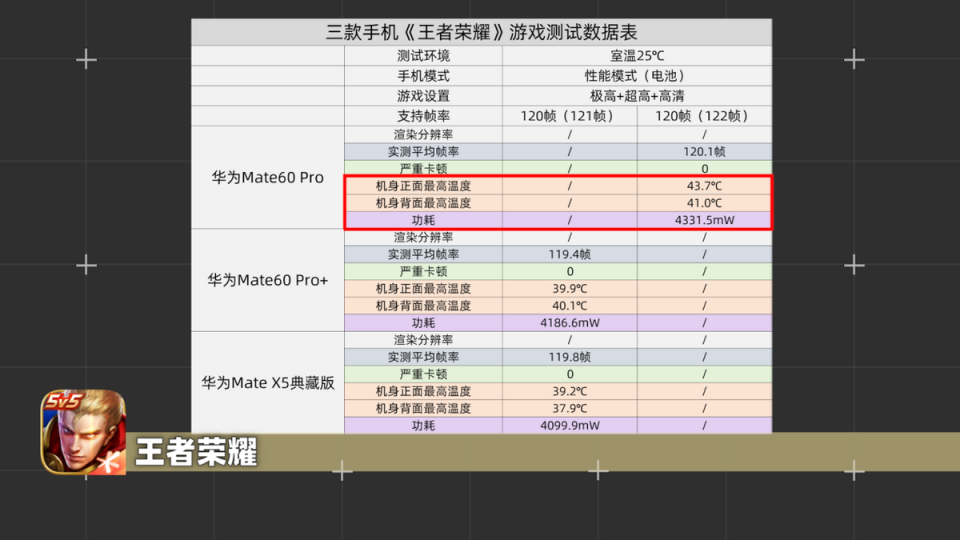Select the 测试环境 row label
The width and height of the screenshot is (960, 540).
(423, 56)
